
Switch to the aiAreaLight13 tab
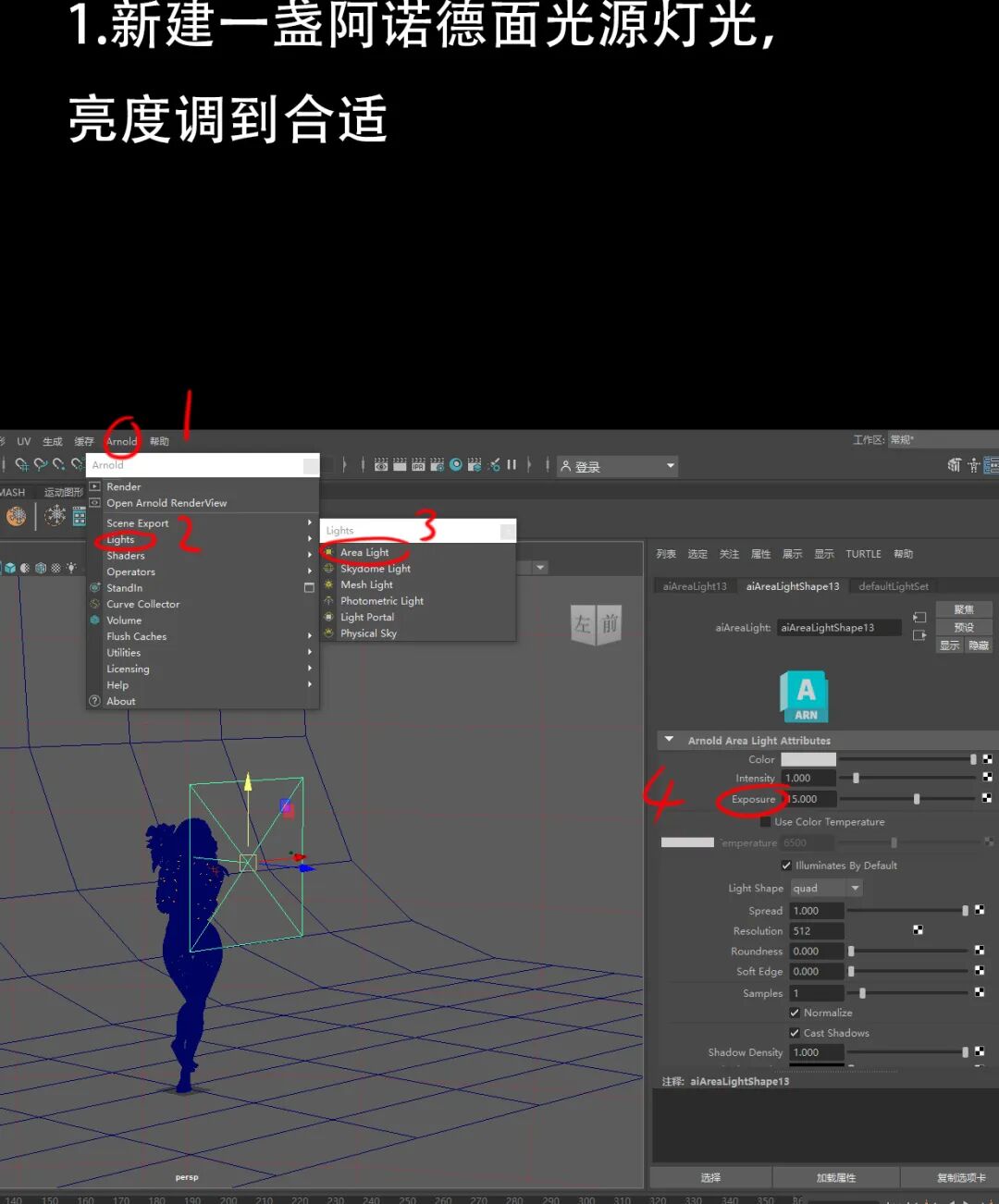pos(695,586)
